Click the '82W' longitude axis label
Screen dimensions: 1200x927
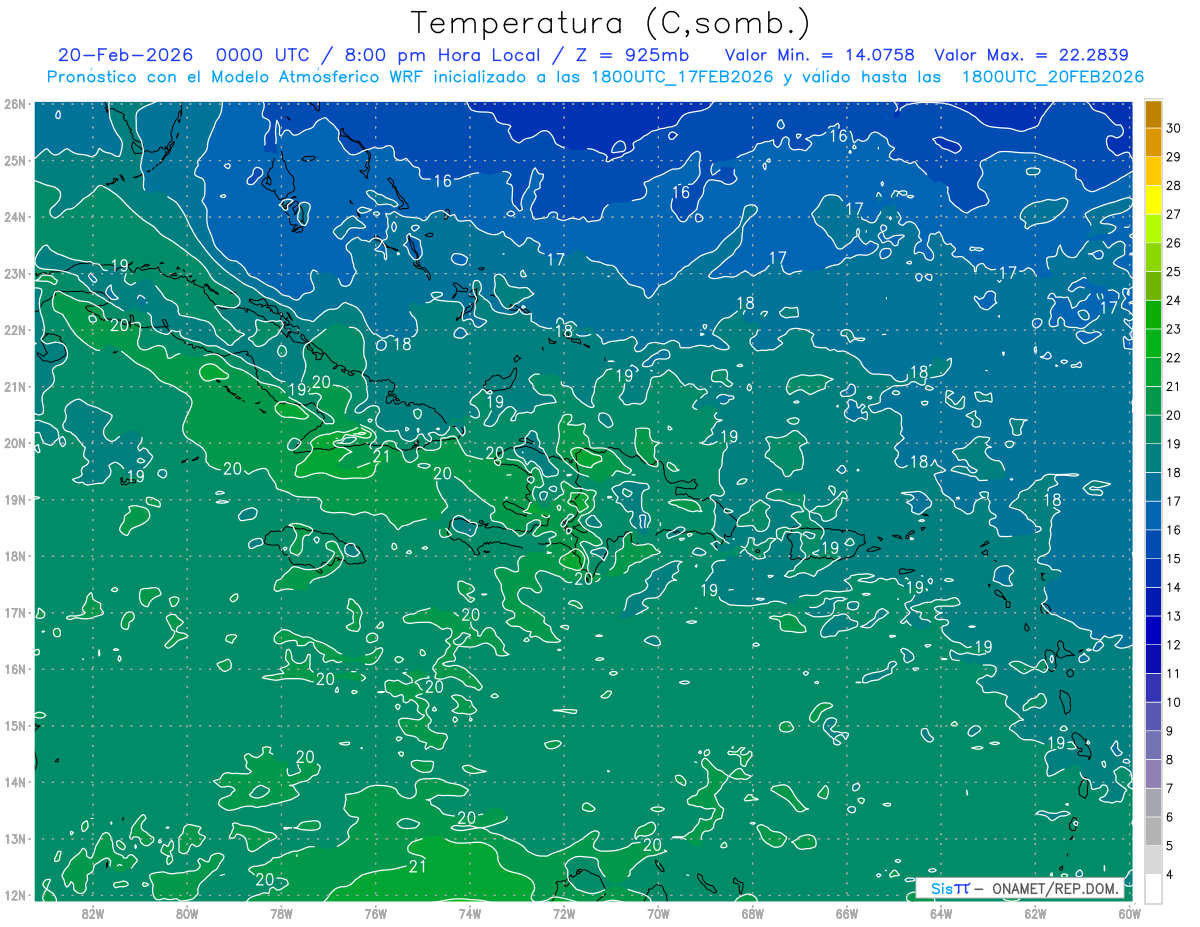93,913
